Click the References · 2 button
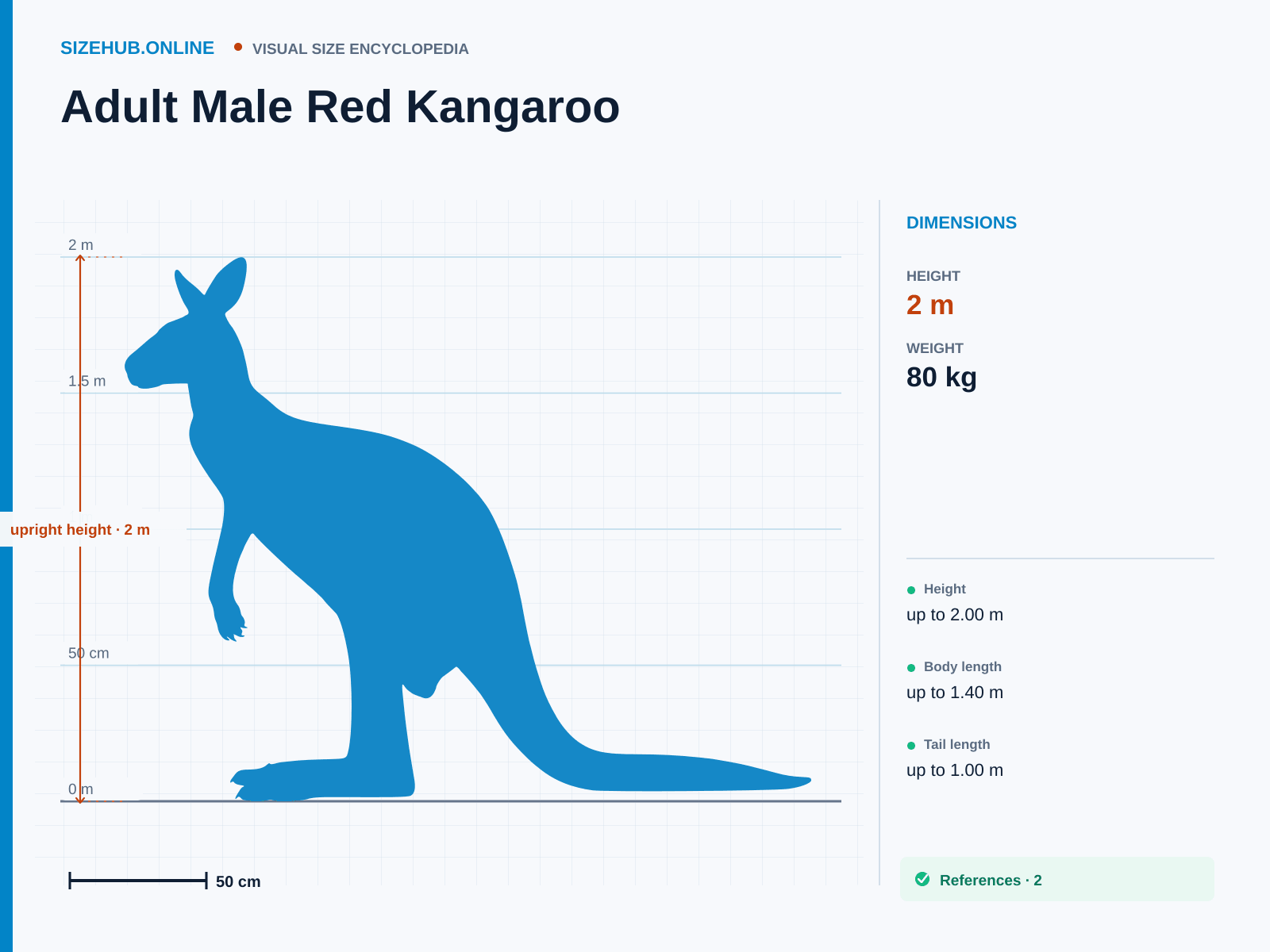 (1056, 879)
